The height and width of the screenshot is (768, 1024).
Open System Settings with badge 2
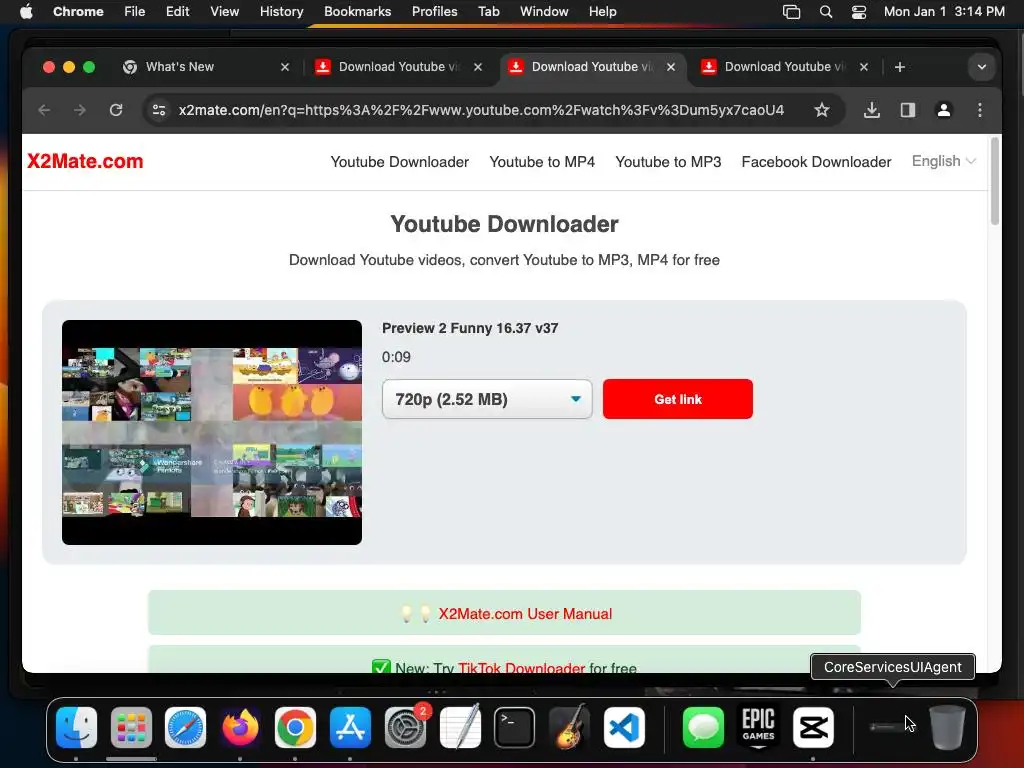406,727
